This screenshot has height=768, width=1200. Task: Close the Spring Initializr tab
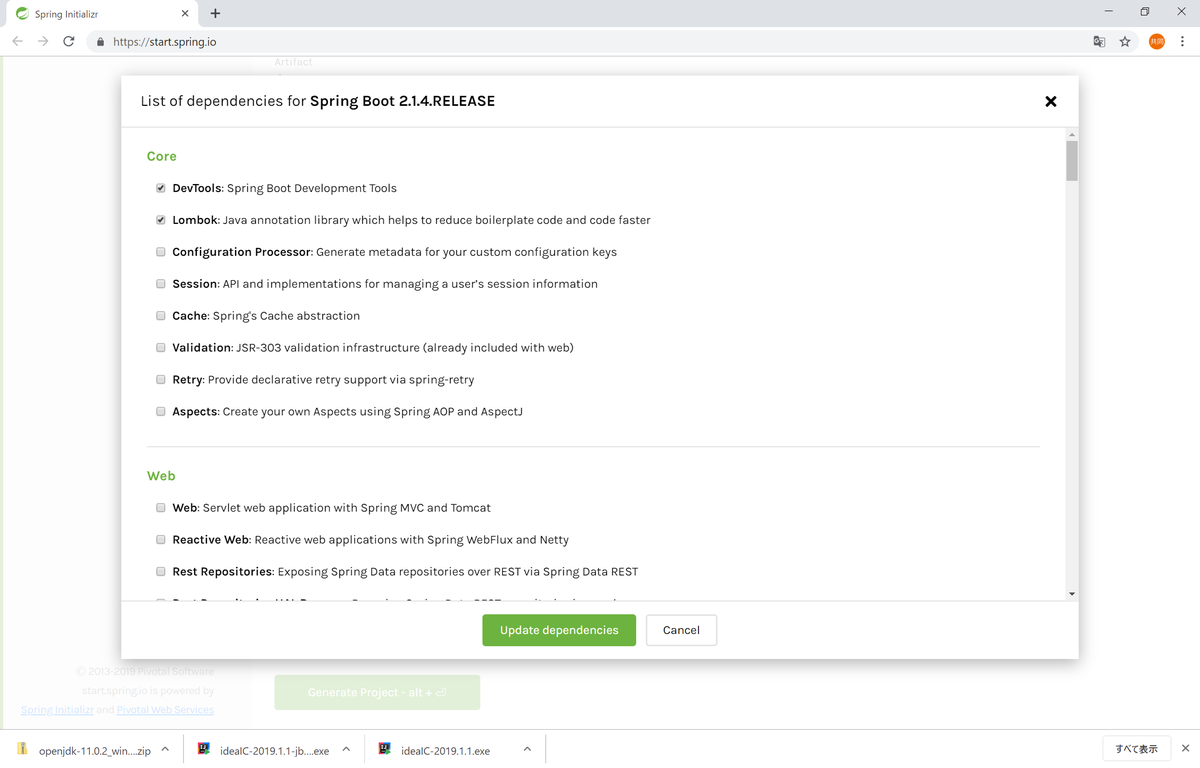click(185, 14)
